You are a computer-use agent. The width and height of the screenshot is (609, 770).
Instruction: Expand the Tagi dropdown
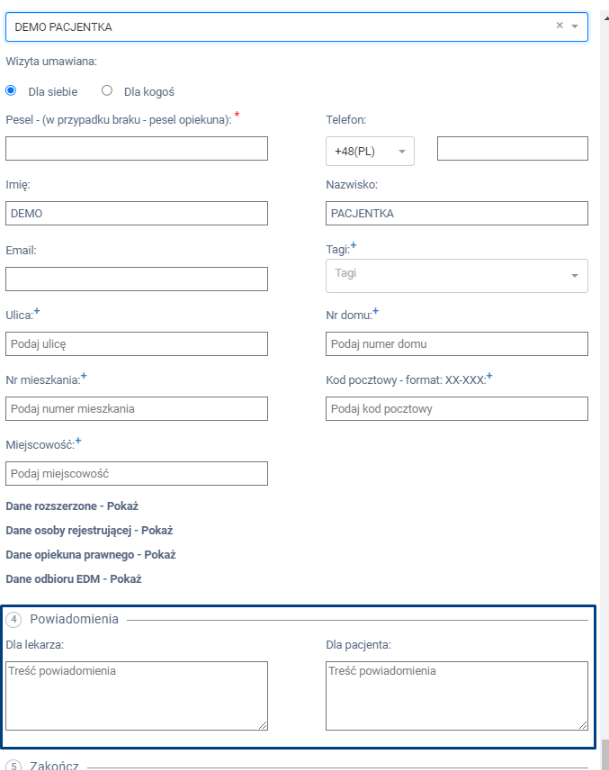click(x=457, y=273)
